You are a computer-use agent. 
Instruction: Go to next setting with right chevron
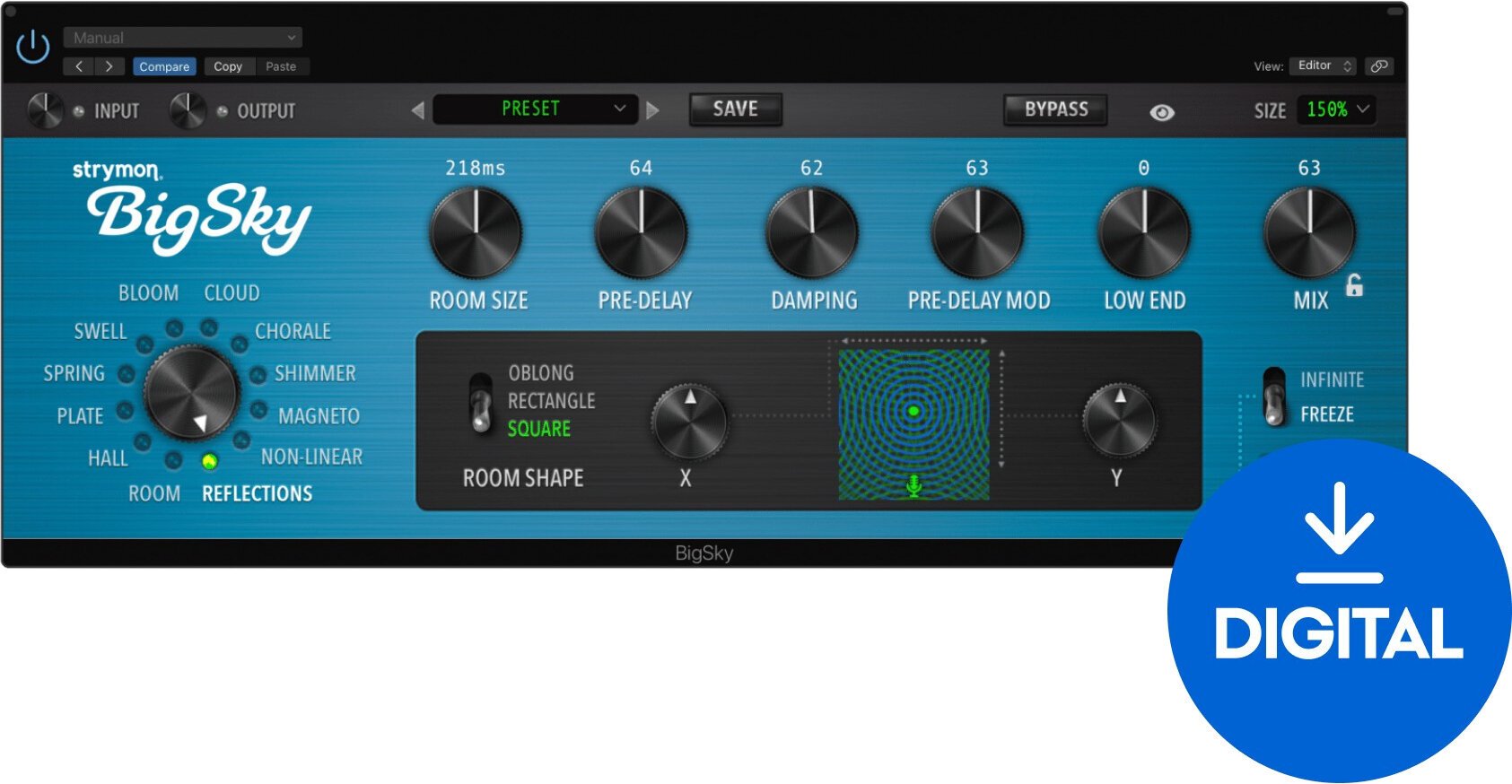tap(109, 66)
